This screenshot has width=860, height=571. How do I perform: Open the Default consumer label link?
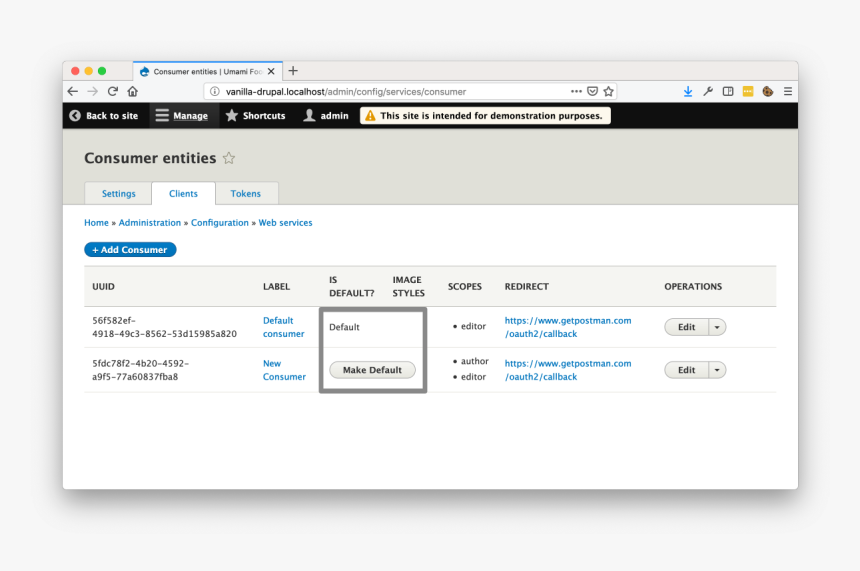[284, 327]
